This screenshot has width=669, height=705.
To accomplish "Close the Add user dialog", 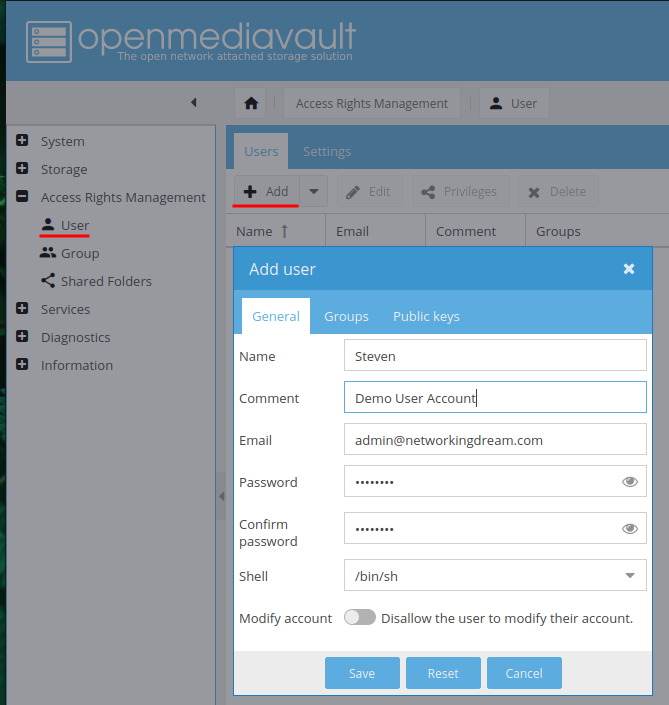I will tap(629, 269).
